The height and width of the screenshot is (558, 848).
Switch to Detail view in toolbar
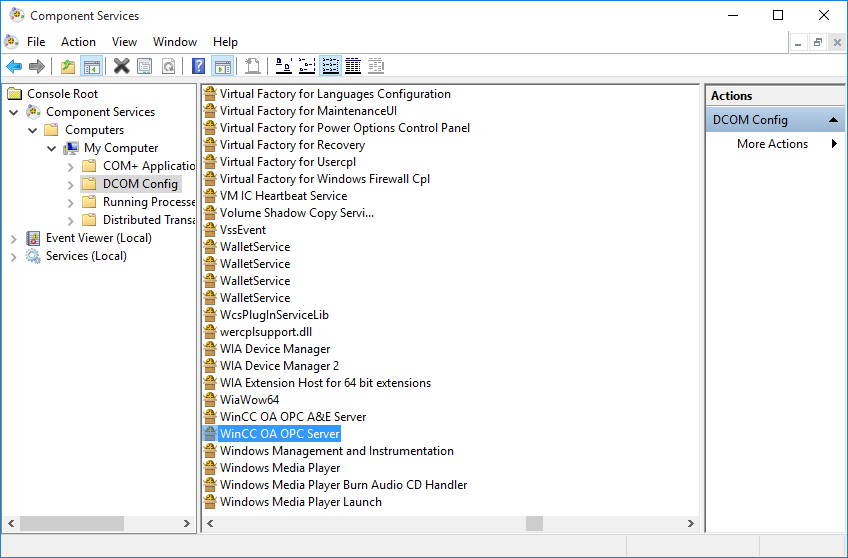[353, 66]
